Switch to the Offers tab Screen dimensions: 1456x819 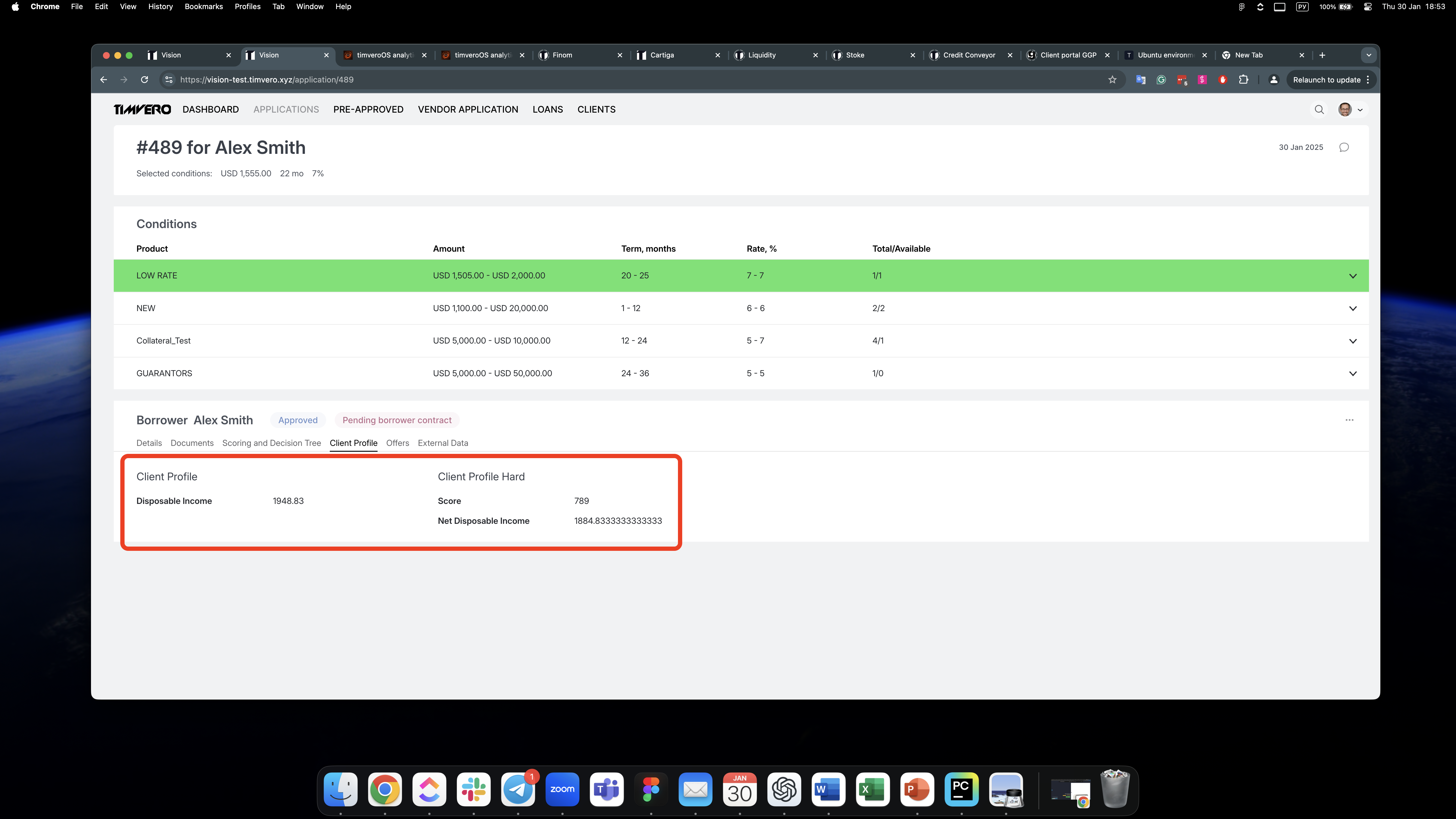(397, 443)
